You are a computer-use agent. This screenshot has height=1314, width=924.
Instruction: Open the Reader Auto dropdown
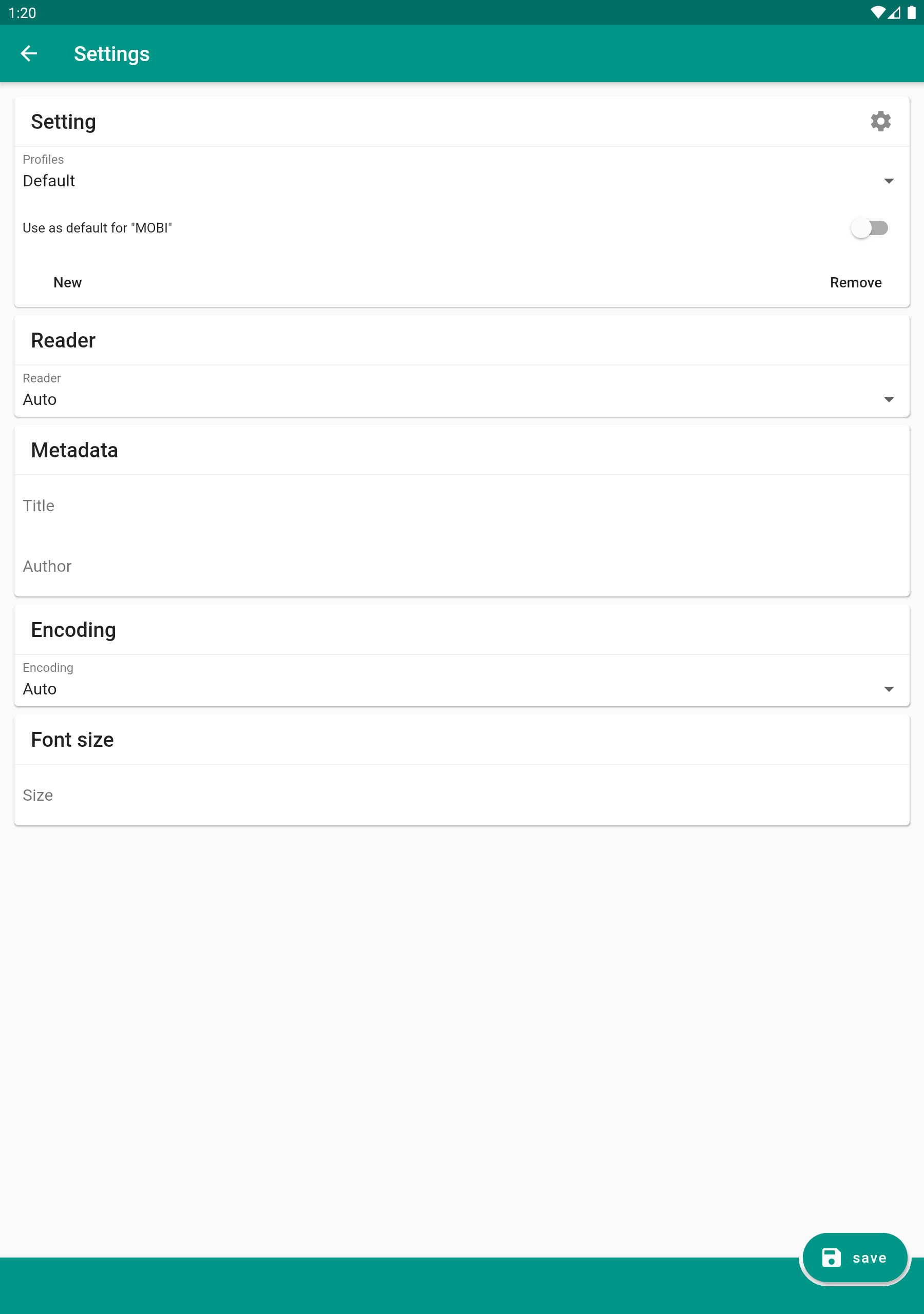pos(888,399)
